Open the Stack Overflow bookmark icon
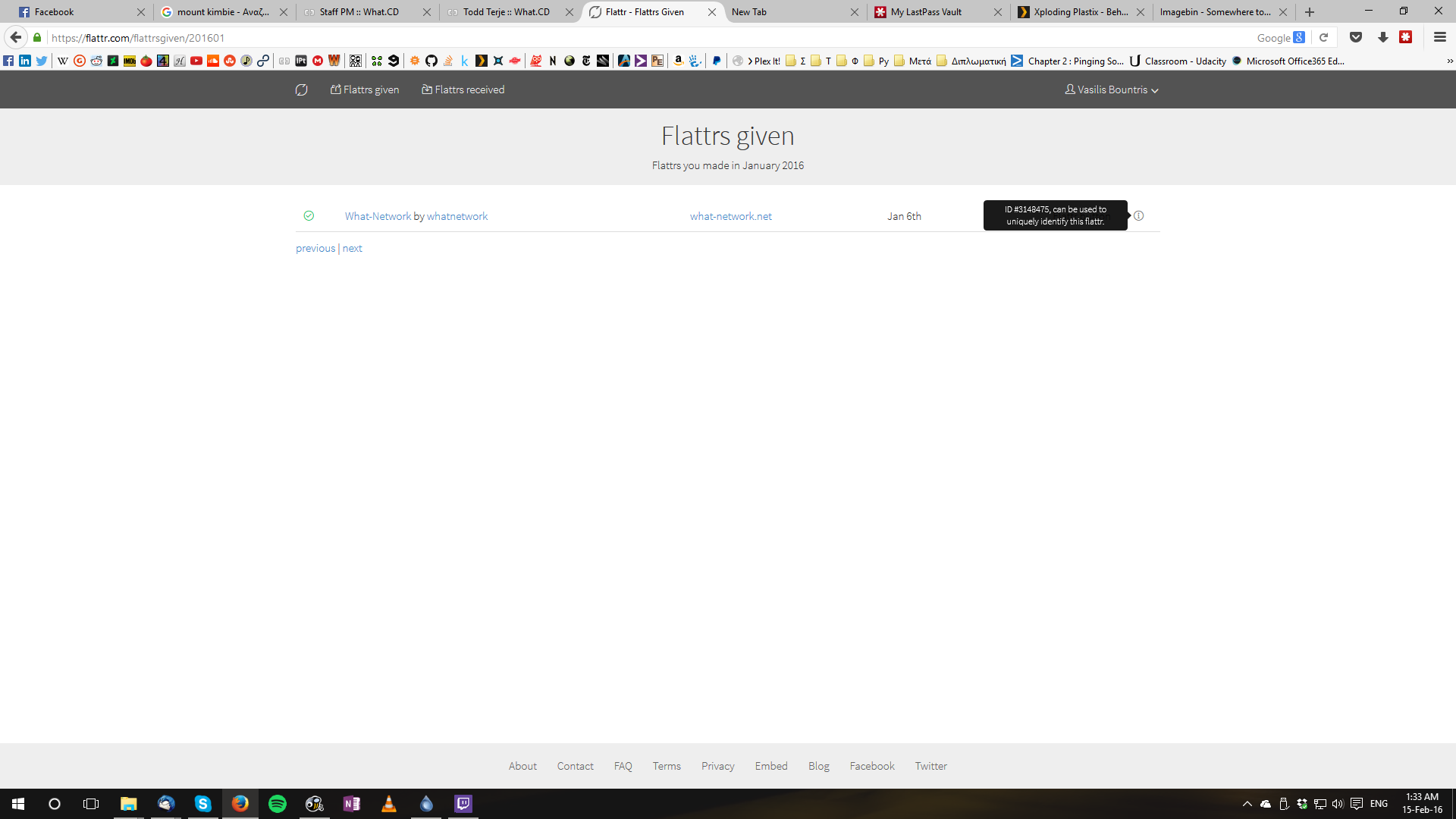This screenshot has width=1456, height=819. pyautogui.click(x=448, y=61)
